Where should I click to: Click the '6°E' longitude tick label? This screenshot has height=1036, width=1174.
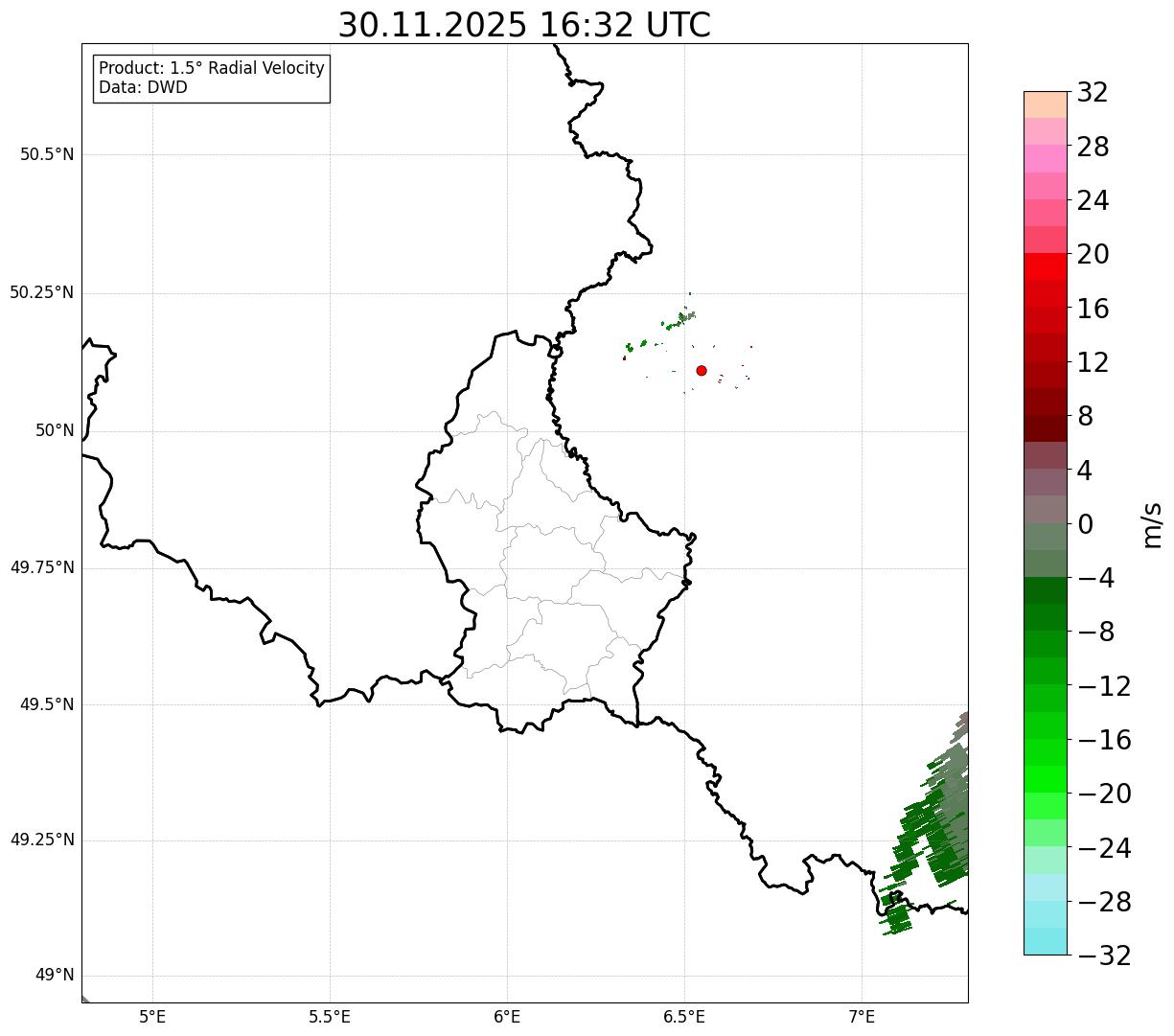(x=507, y=1016)
